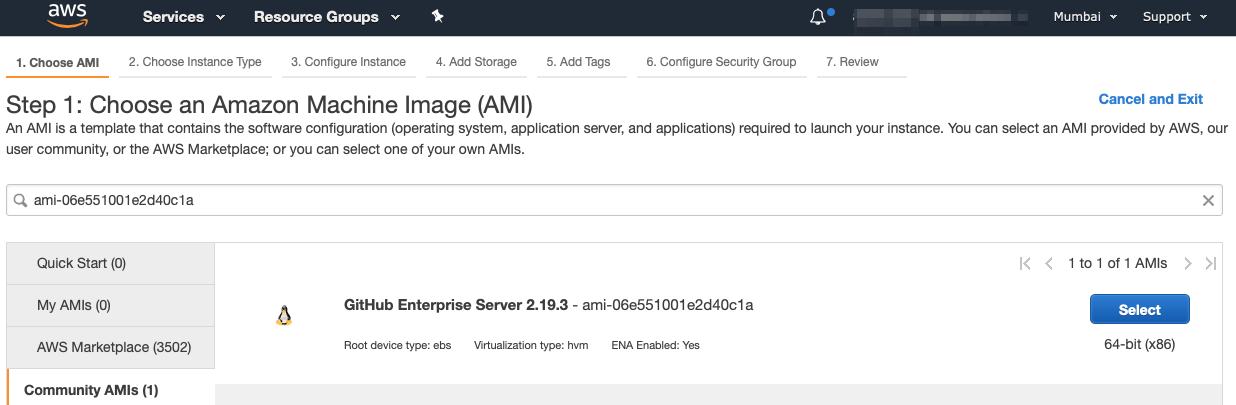Screen dimensions: 1236x405
Task: Go to 2. Choose Instance Type tab
Action: point(195,62)
